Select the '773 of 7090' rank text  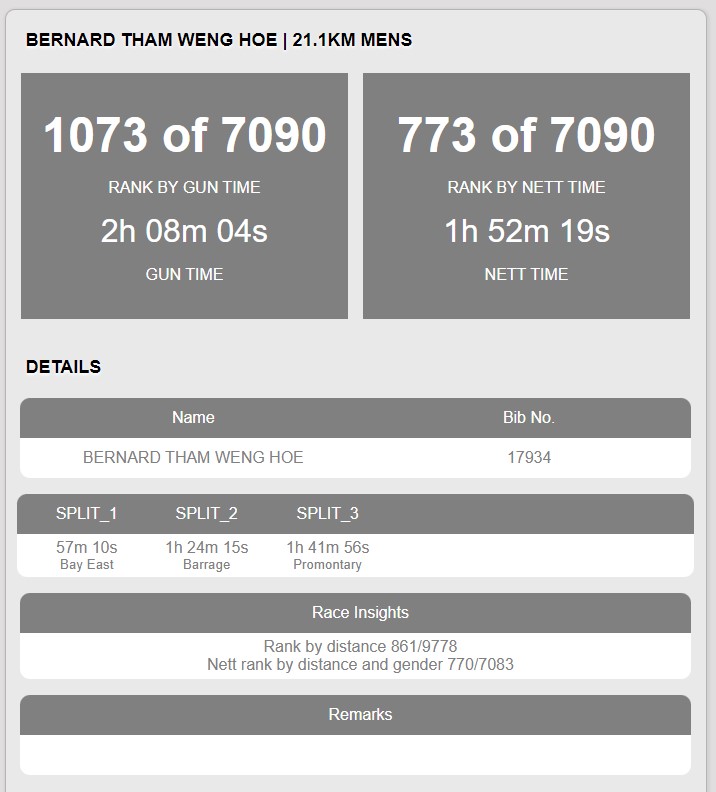(526, 134)
